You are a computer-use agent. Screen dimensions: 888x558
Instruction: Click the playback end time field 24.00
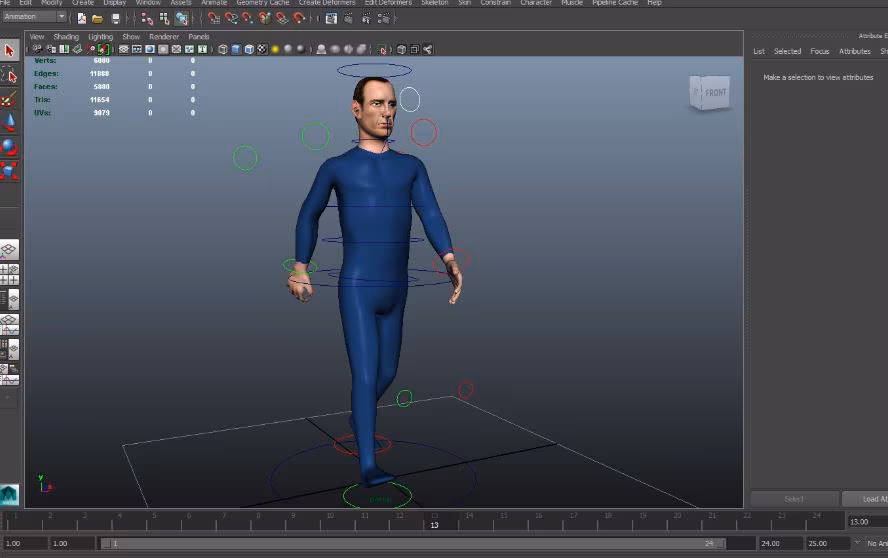780,543
